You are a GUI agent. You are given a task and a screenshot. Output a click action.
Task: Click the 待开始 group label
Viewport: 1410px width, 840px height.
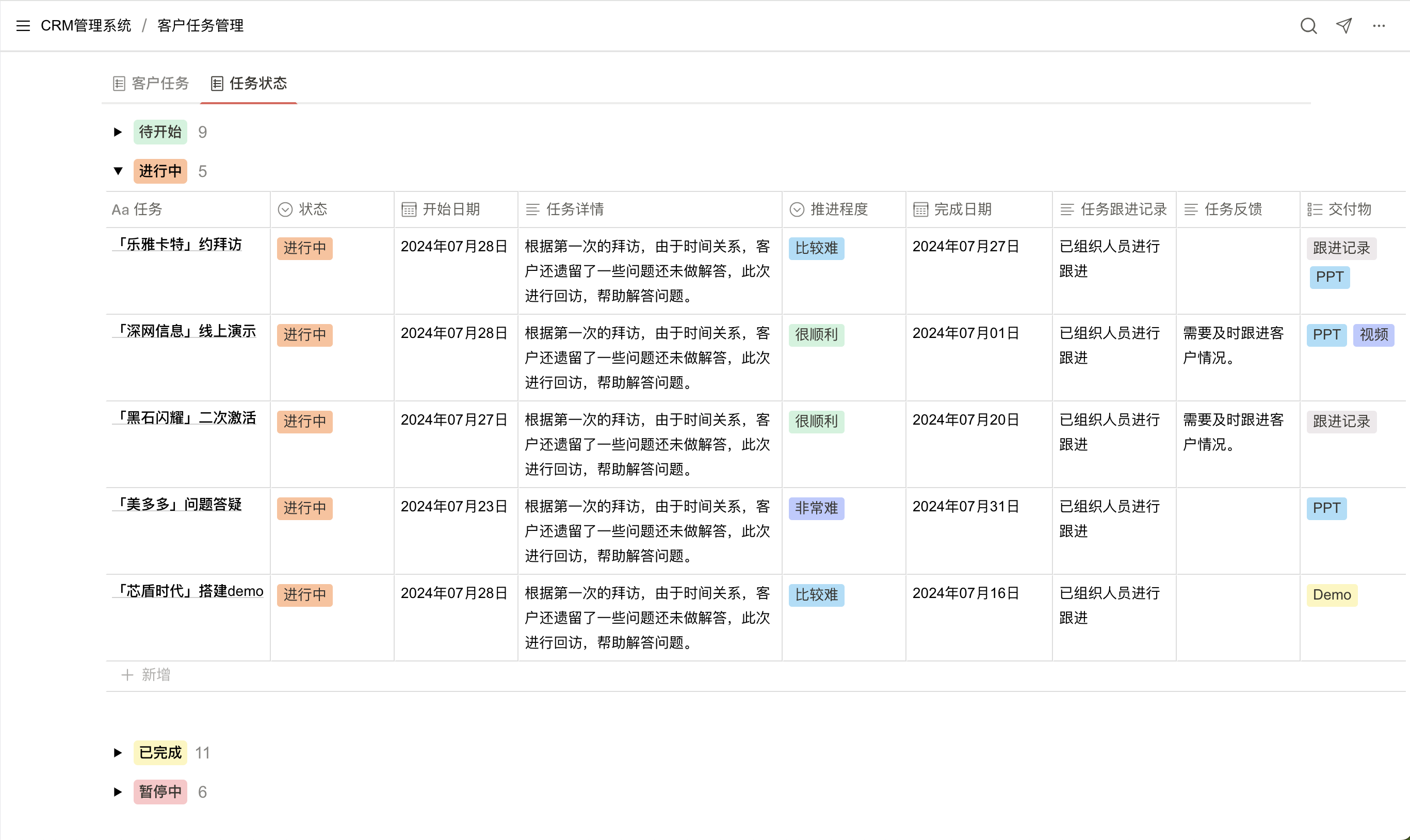click(160, 132)
